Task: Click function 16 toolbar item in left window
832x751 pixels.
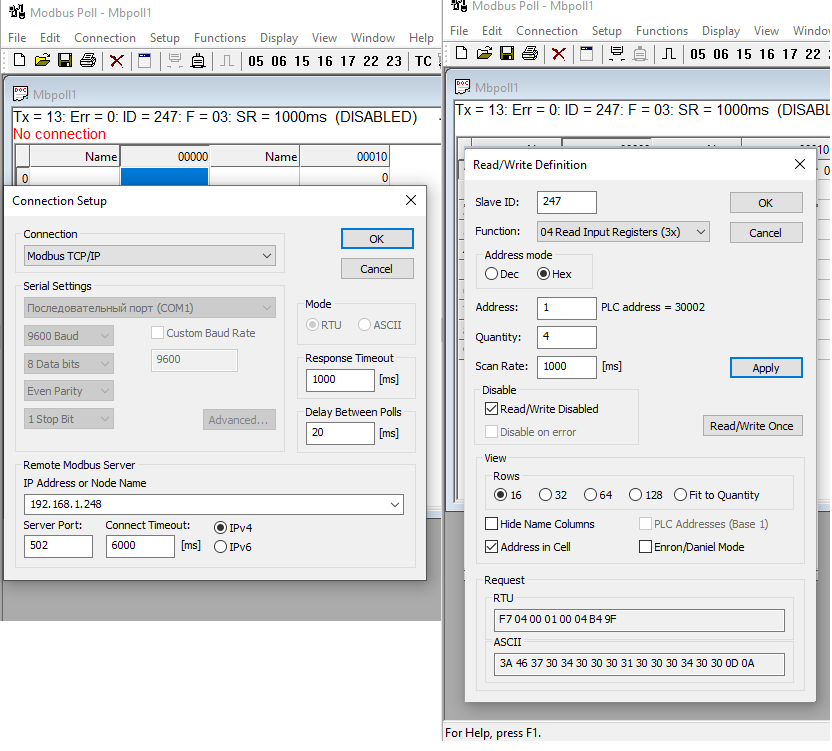Action: pos(325,62)
